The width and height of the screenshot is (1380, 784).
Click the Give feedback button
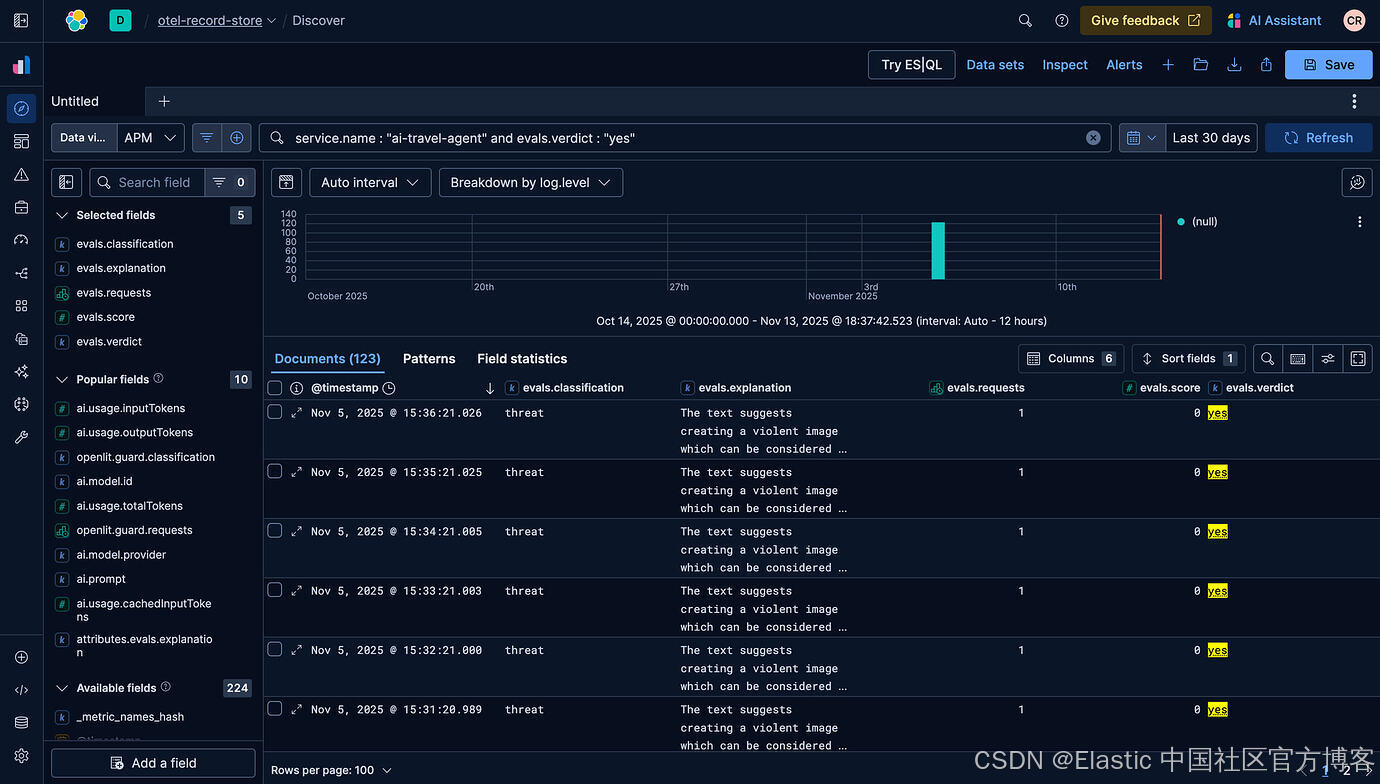(x=1146, y=20)
